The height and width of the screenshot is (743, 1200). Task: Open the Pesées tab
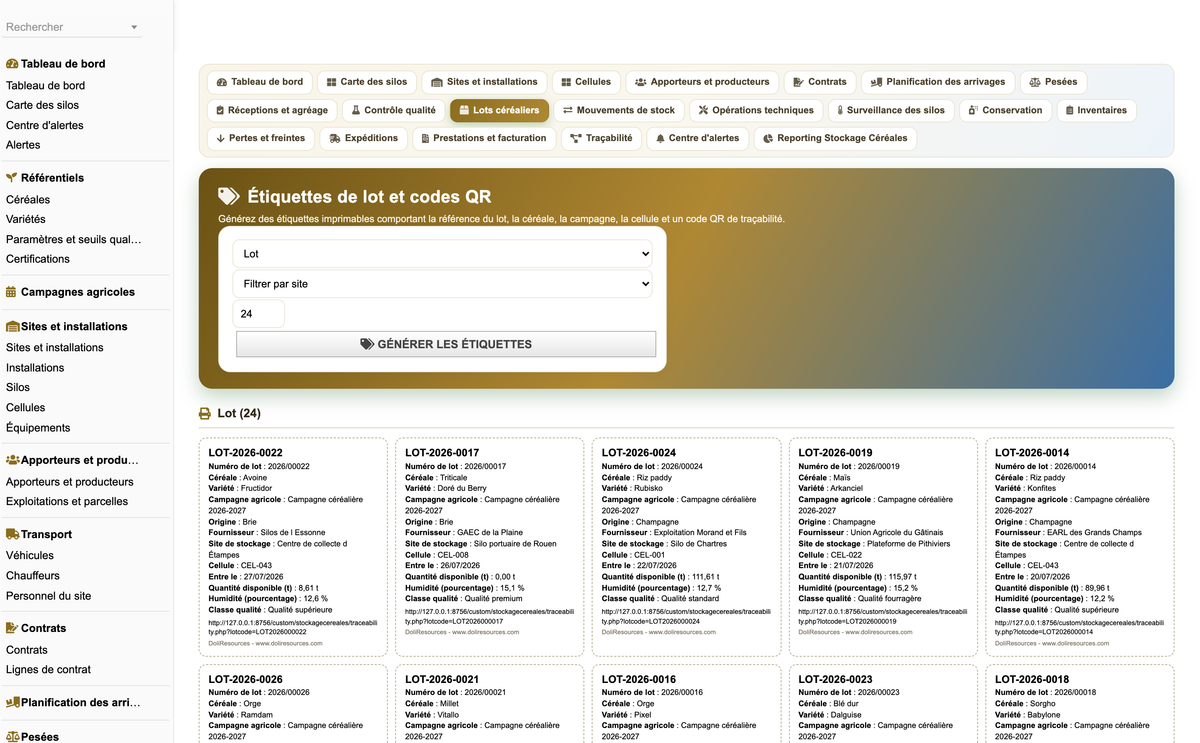point(1053,82)
